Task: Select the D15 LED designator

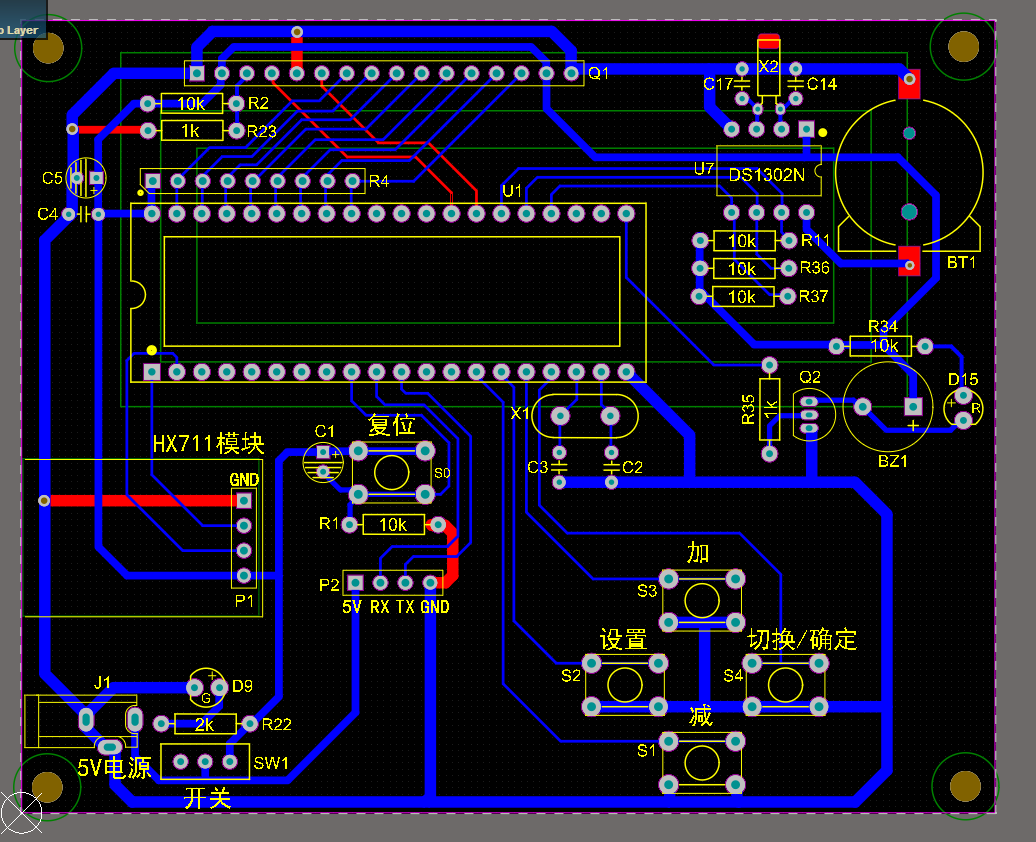Action: coord(963,379)
